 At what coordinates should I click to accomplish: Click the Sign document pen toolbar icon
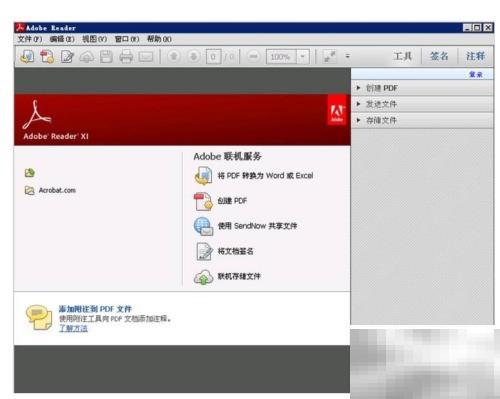[67, 57]
